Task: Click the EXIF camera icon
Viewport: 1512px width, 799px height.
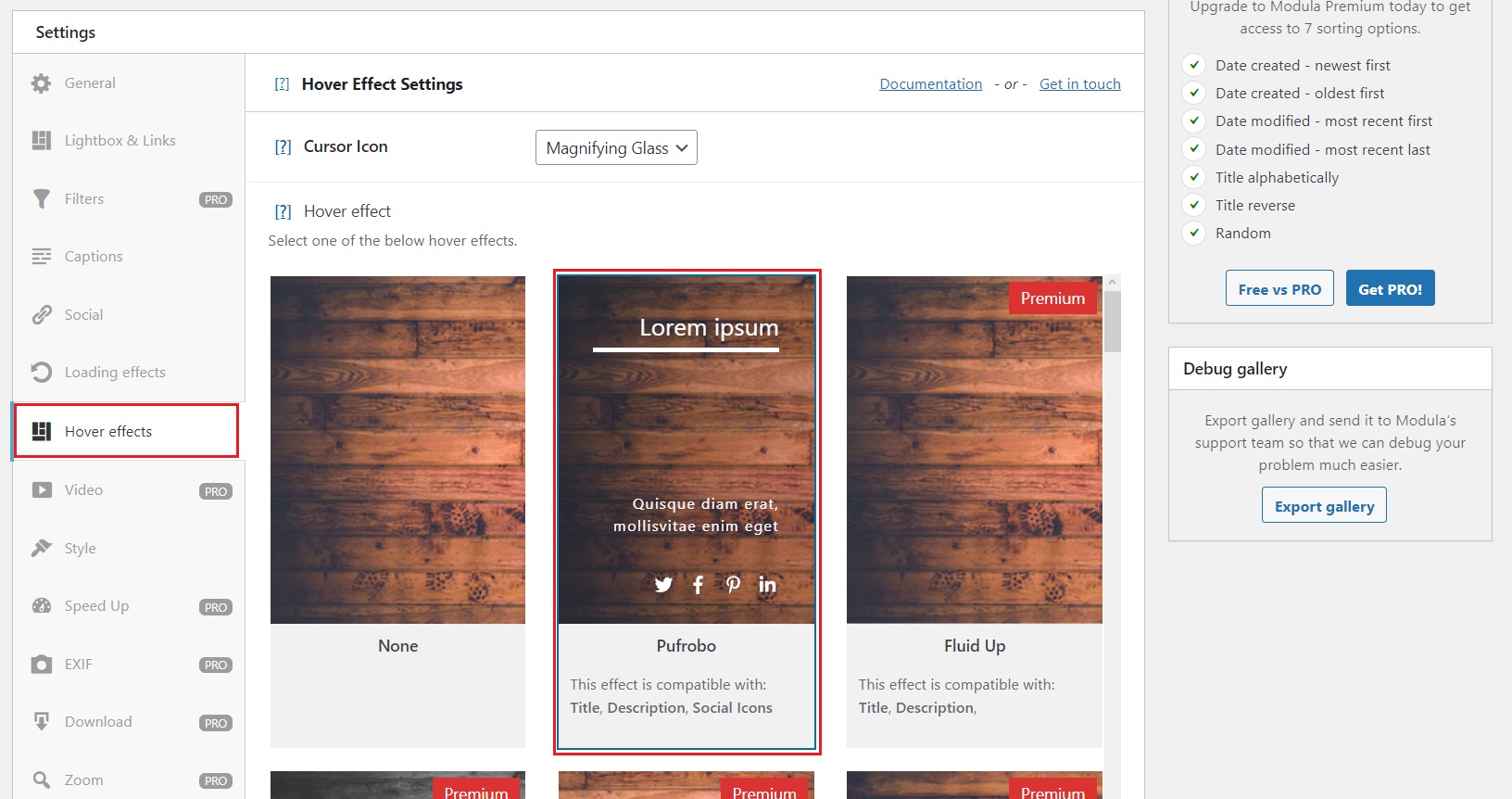Action: click(41, 665)
